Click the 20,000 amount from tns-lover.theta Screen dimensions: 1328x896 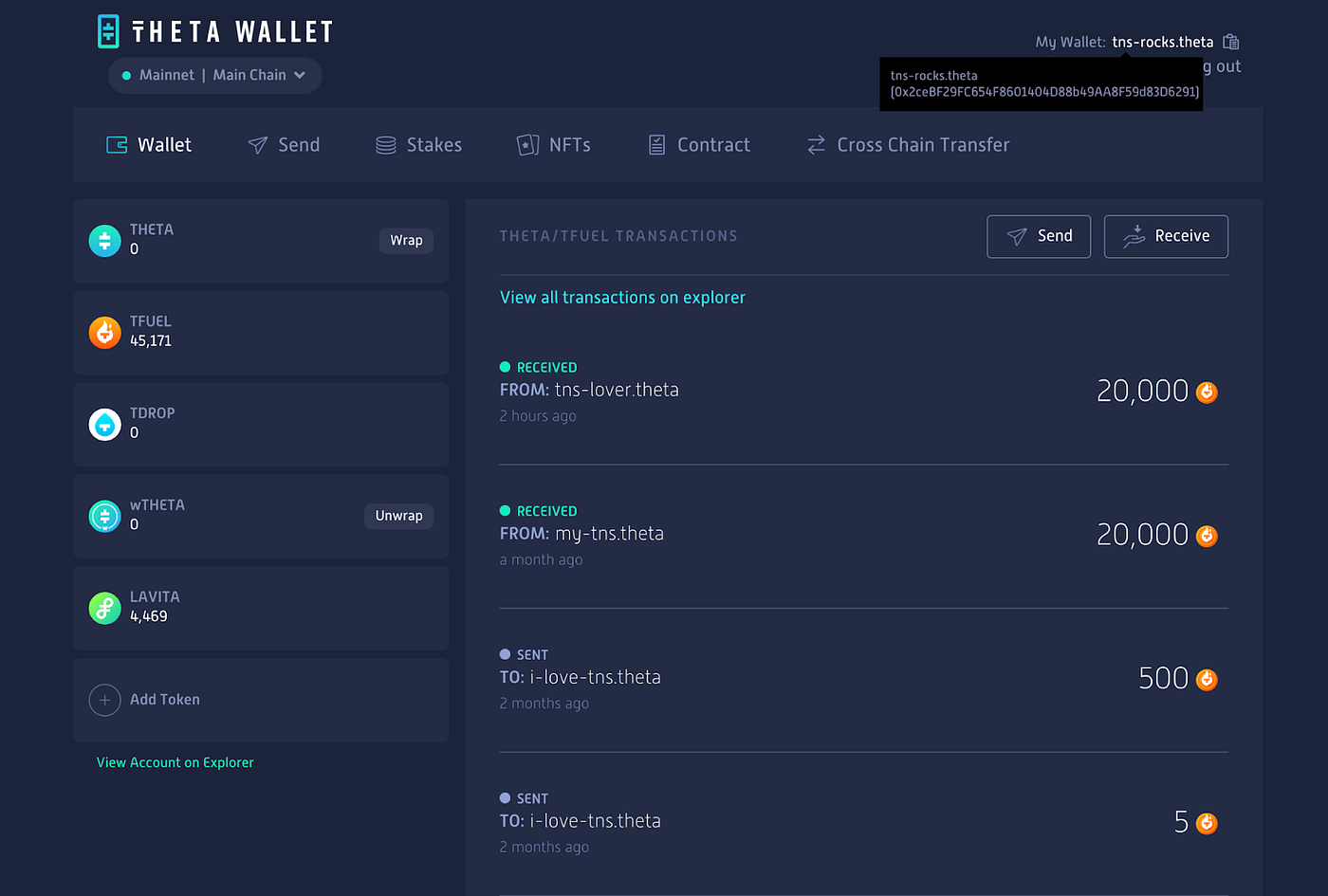1142,391
